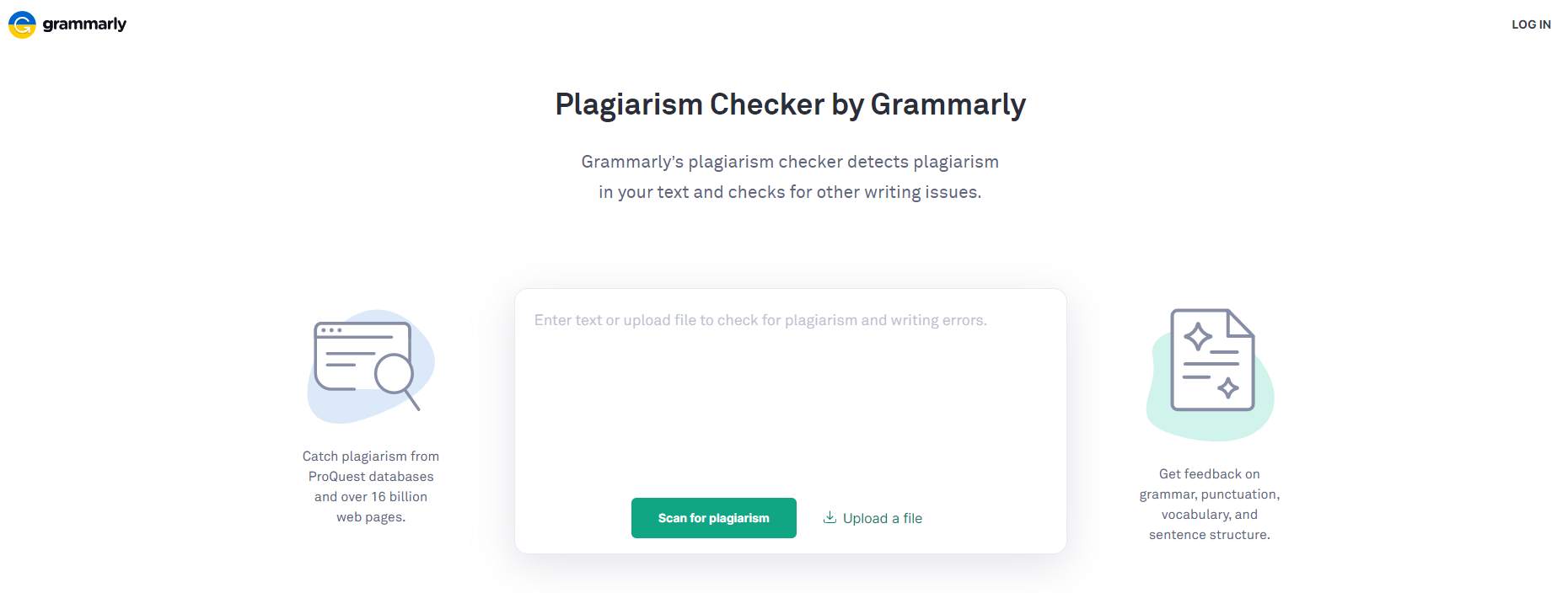The width and height of the screenshot is (1568, 593).
Task: Click the large sparkle star on document icon
Action: (x=1198, y=337)
